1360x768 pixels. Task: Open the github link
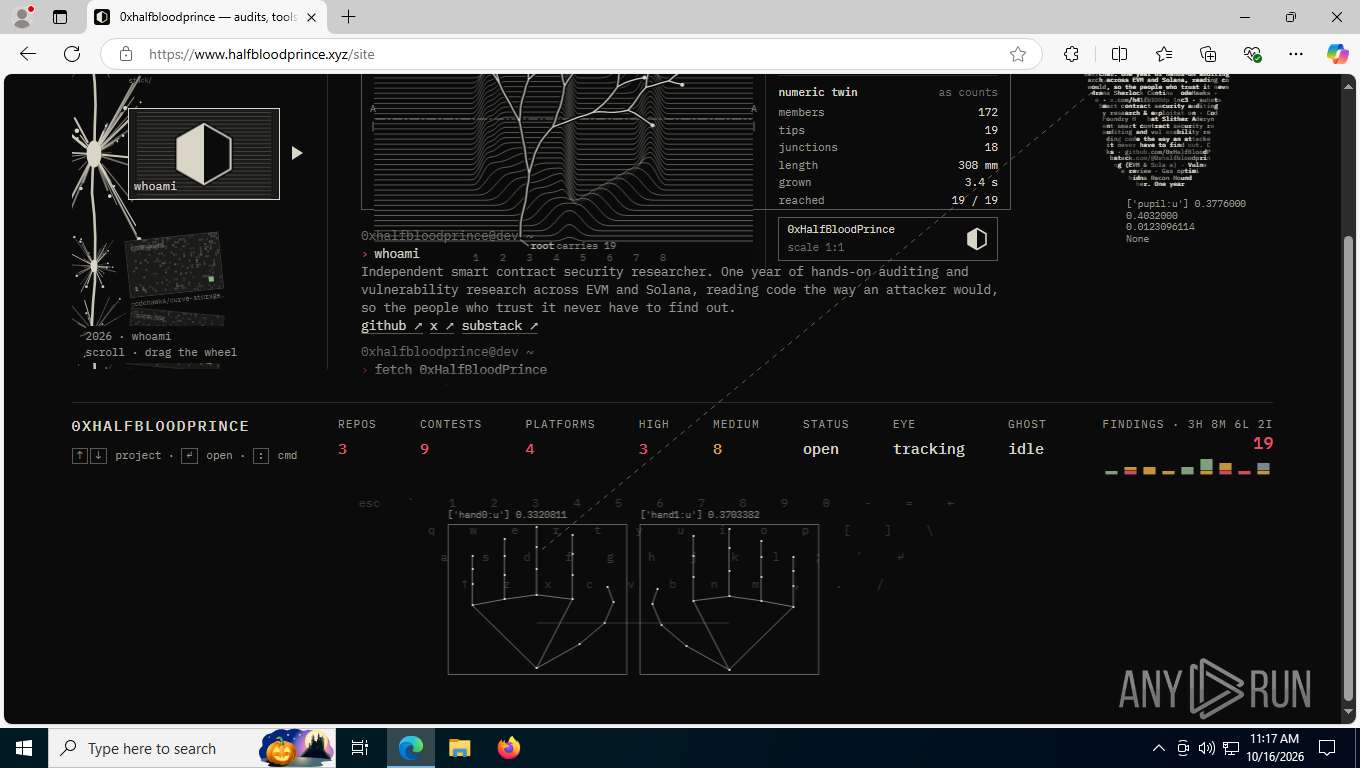tap(391, 326)
